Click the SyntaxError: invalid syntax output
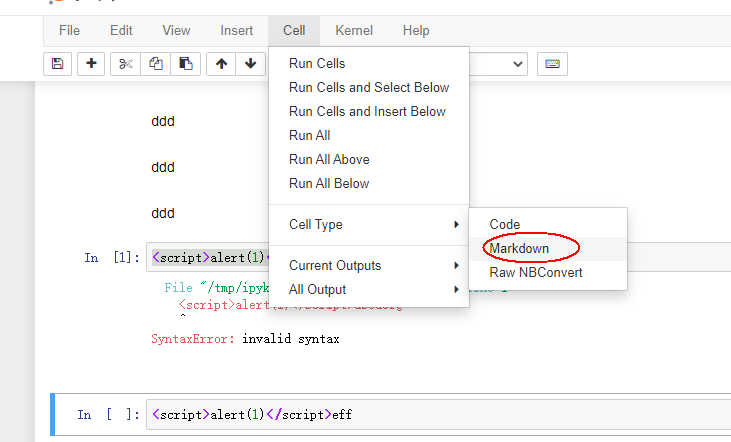The height and width of the screenshot is (442, 731). coord(245,339)
